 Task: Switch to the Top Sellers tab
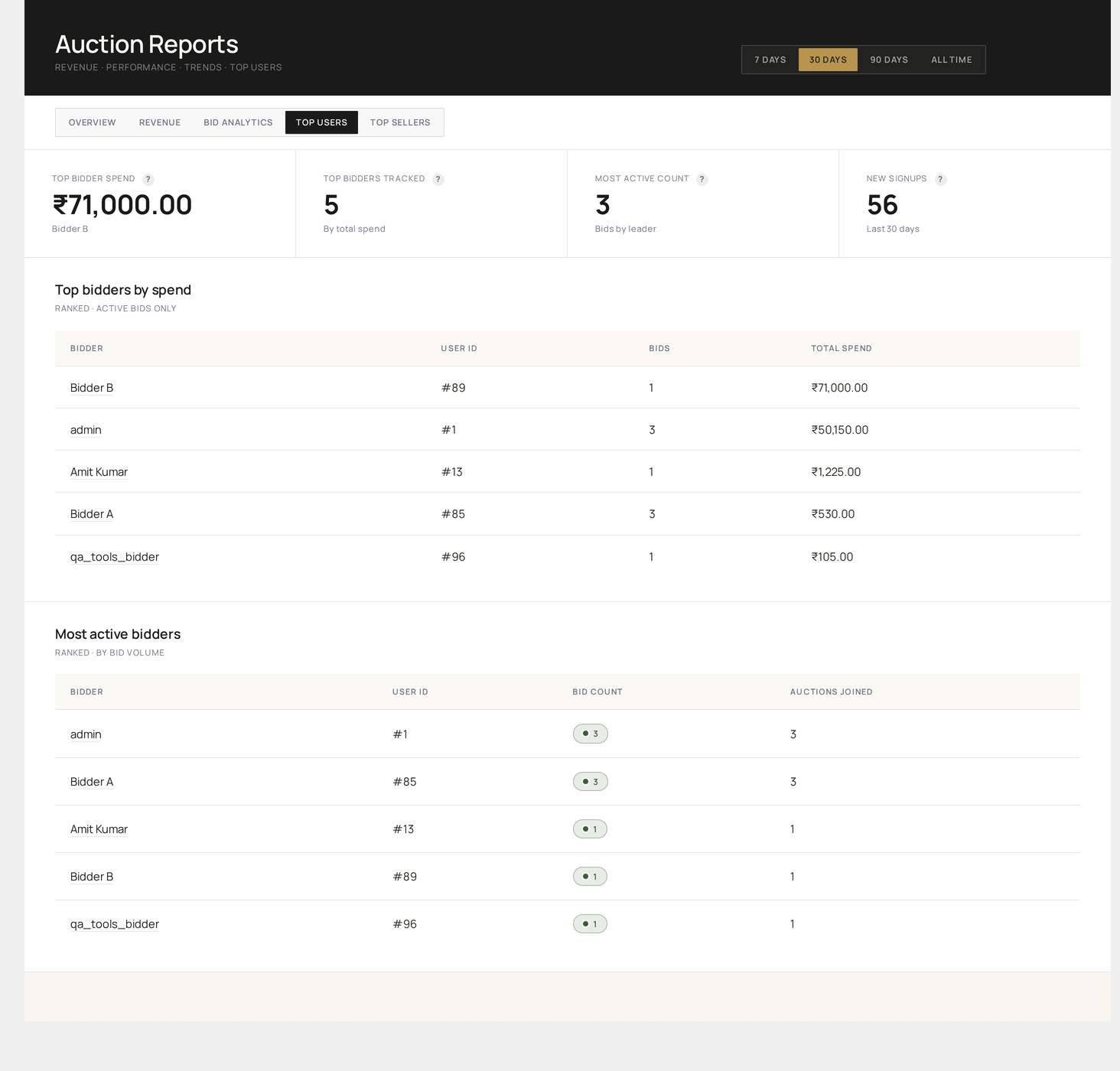coord(400,122)
